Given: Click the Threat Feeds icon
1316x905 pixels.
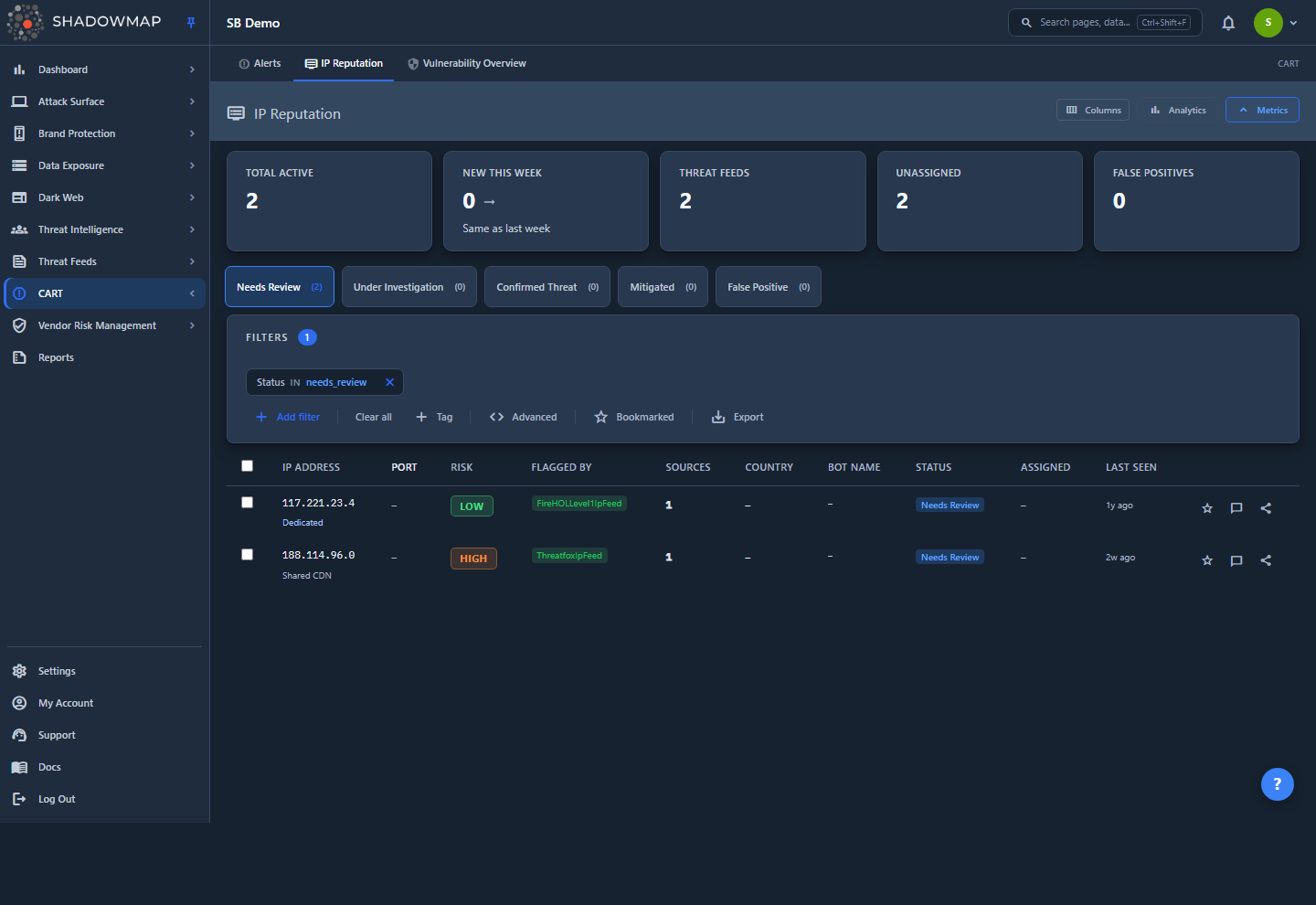Looking at the screenshot, I should click(x=19, y=261).
